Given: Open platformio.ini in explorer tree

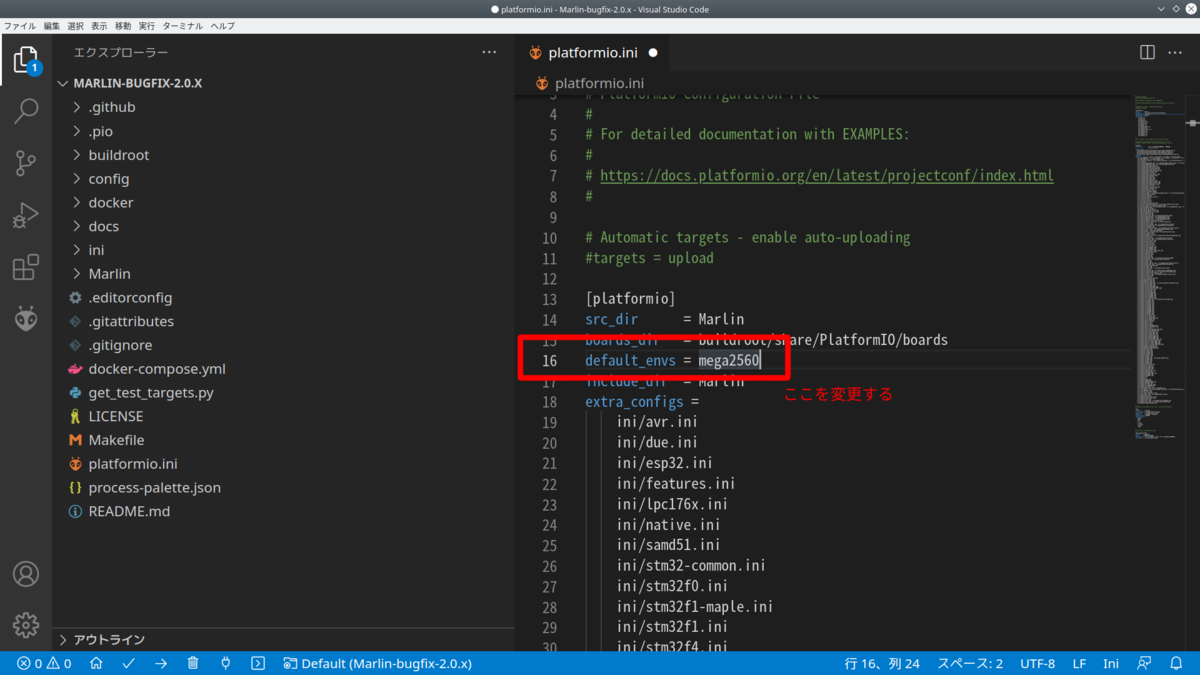Looking at the screenshot, I should point(133,464).
